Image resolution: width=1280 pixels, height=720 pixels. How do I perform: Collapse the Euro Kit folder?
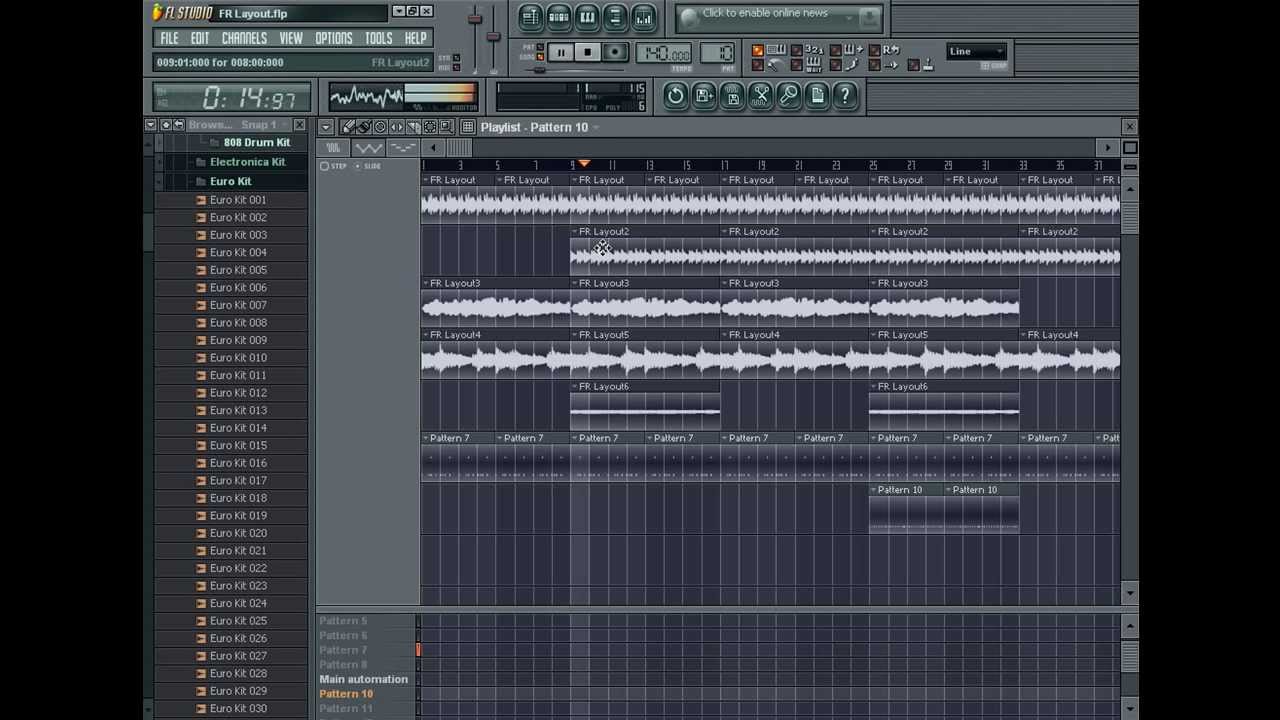coord(231,181)
